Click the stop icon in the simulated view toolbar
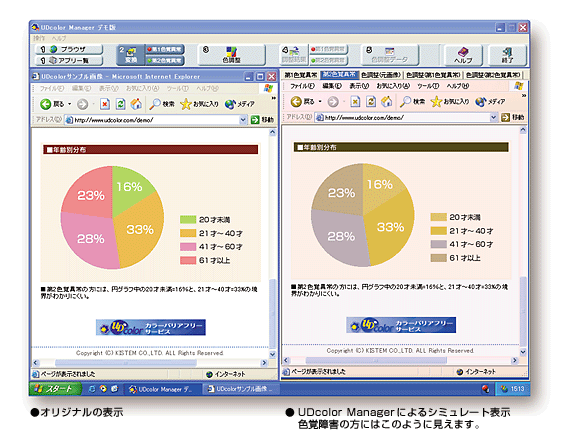561x444 pixels. coord(355,102)
